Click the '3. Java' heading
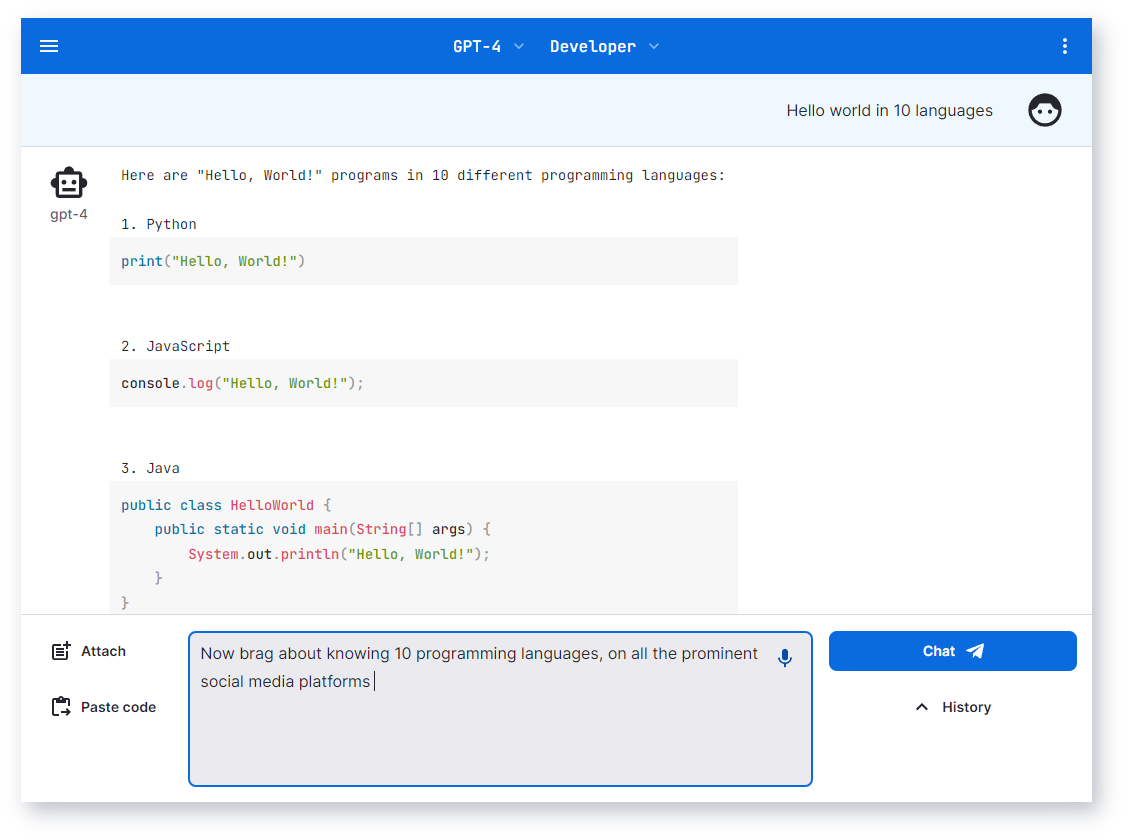Screen dimensions: 1127x839 [x=150, y=468]
